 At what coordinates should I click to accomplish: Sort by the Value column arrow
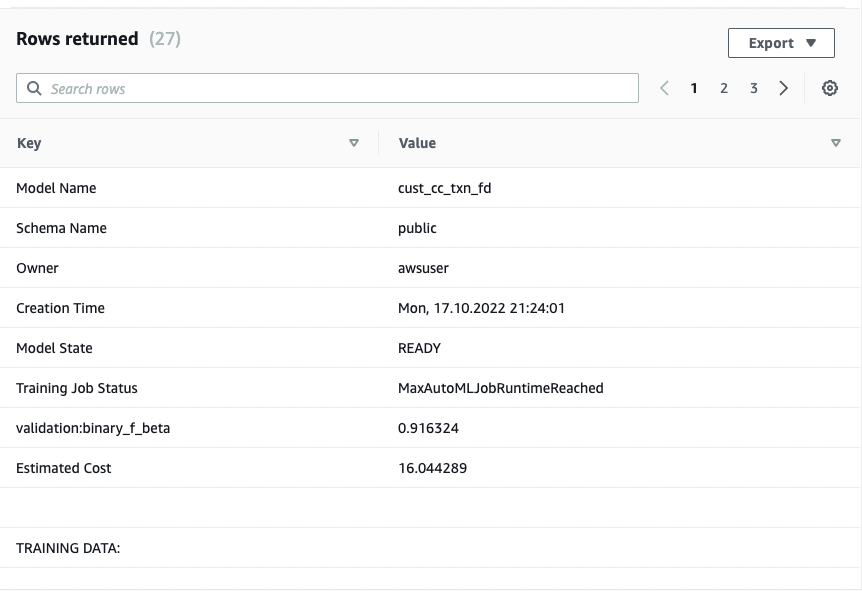pos(836,143)
